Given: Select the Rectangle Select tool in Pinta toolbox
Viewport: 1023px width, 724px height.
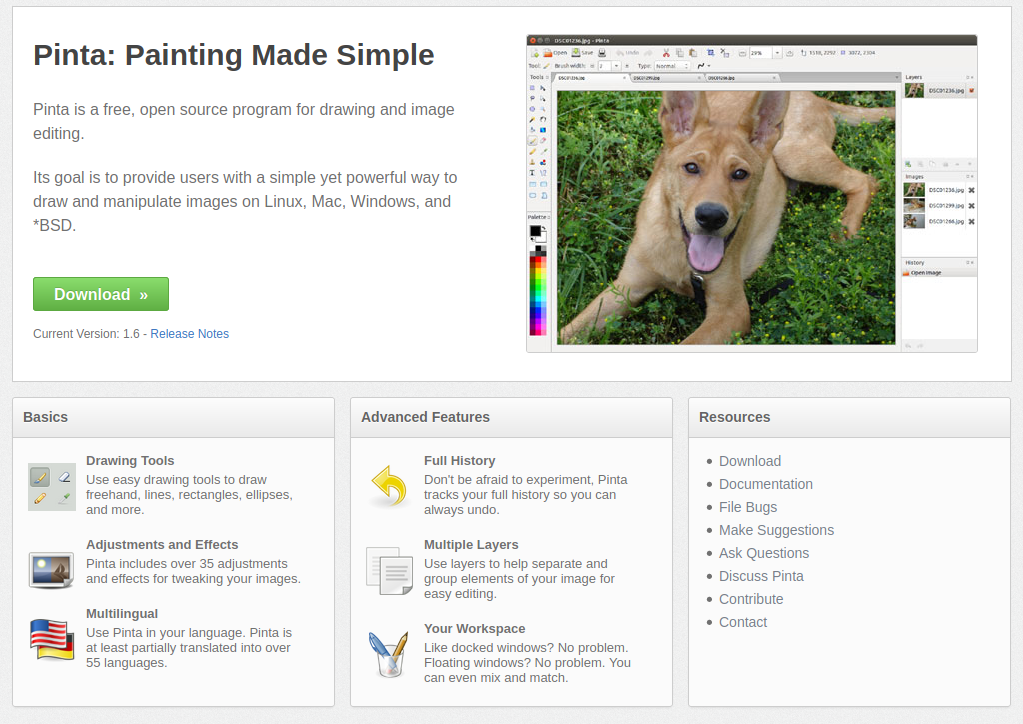Looking at the screenshot, I should [532, 88].
